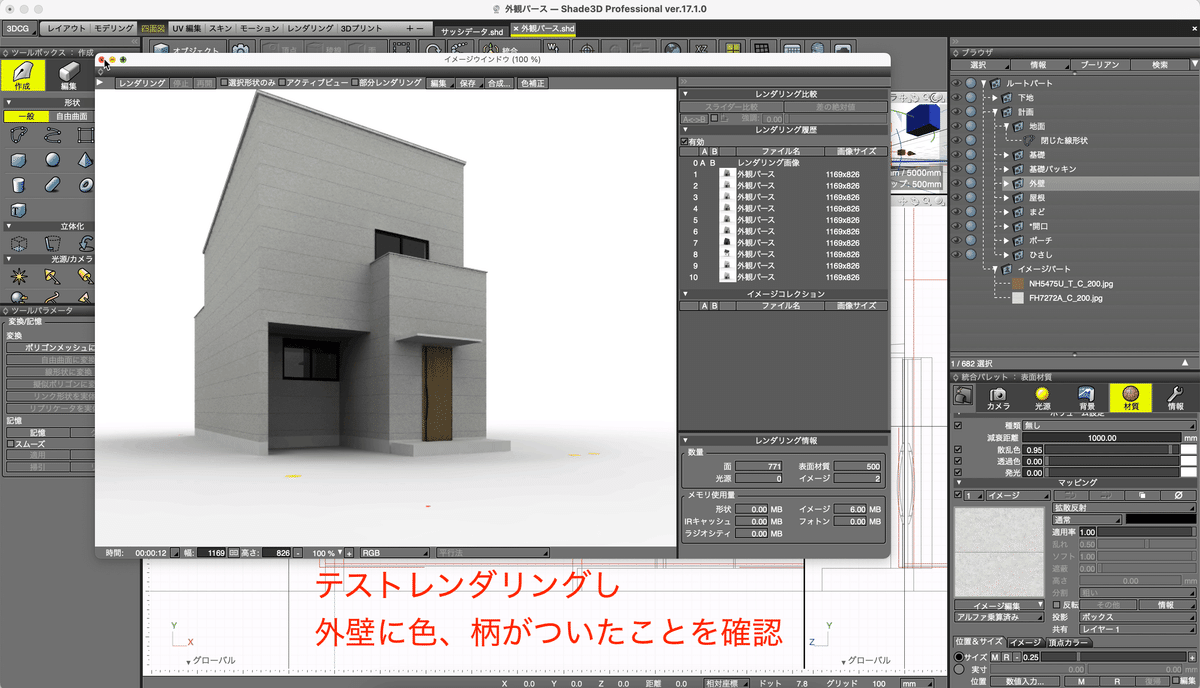The image size is (1200, 688).
Task: Select the 作成 (create) pen tool icon
Action: pyautogui.click(x=22, y=75)
